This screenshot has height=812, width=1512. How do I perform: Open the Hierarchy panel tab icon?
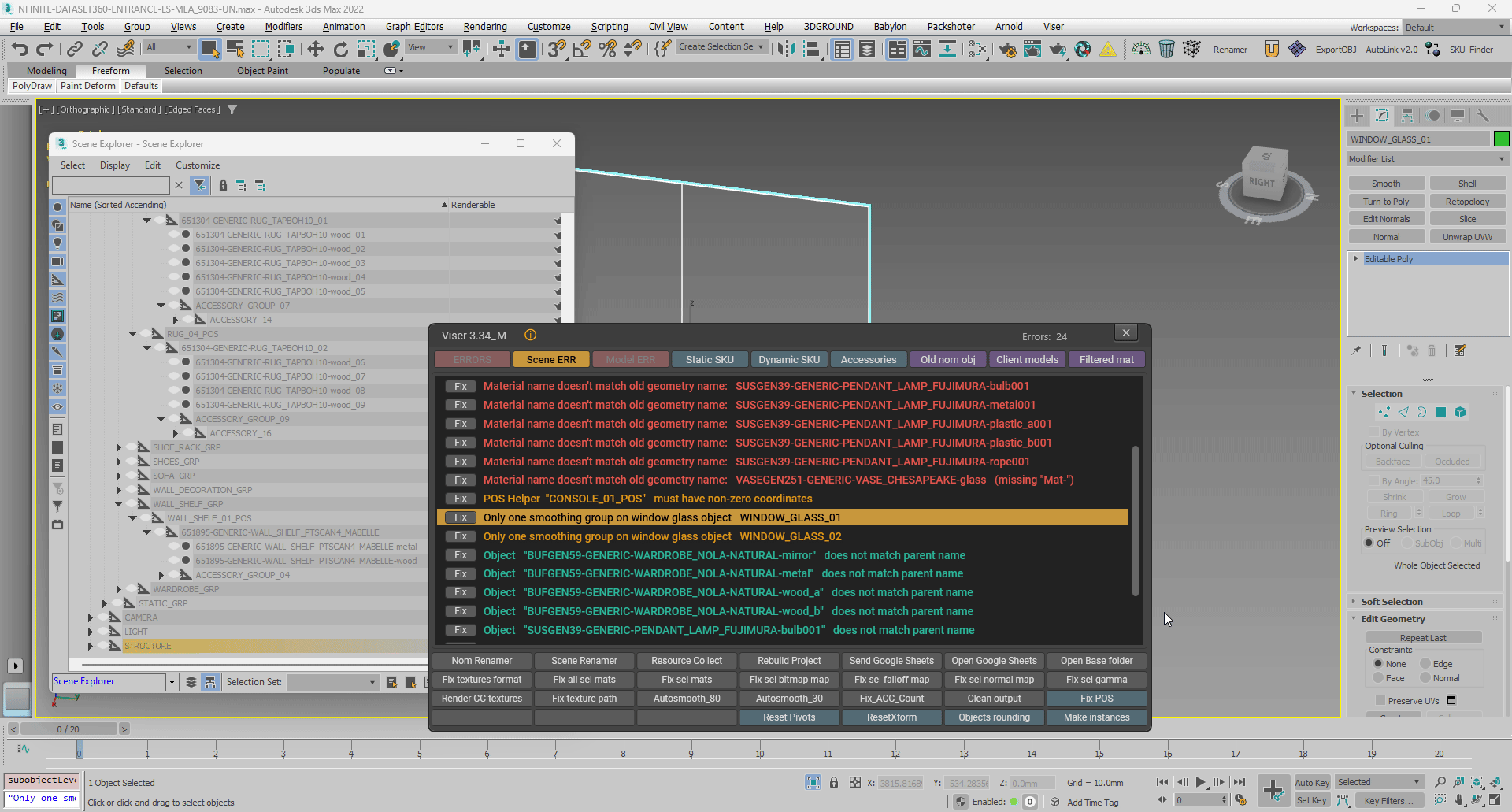tap(1407, 116)
